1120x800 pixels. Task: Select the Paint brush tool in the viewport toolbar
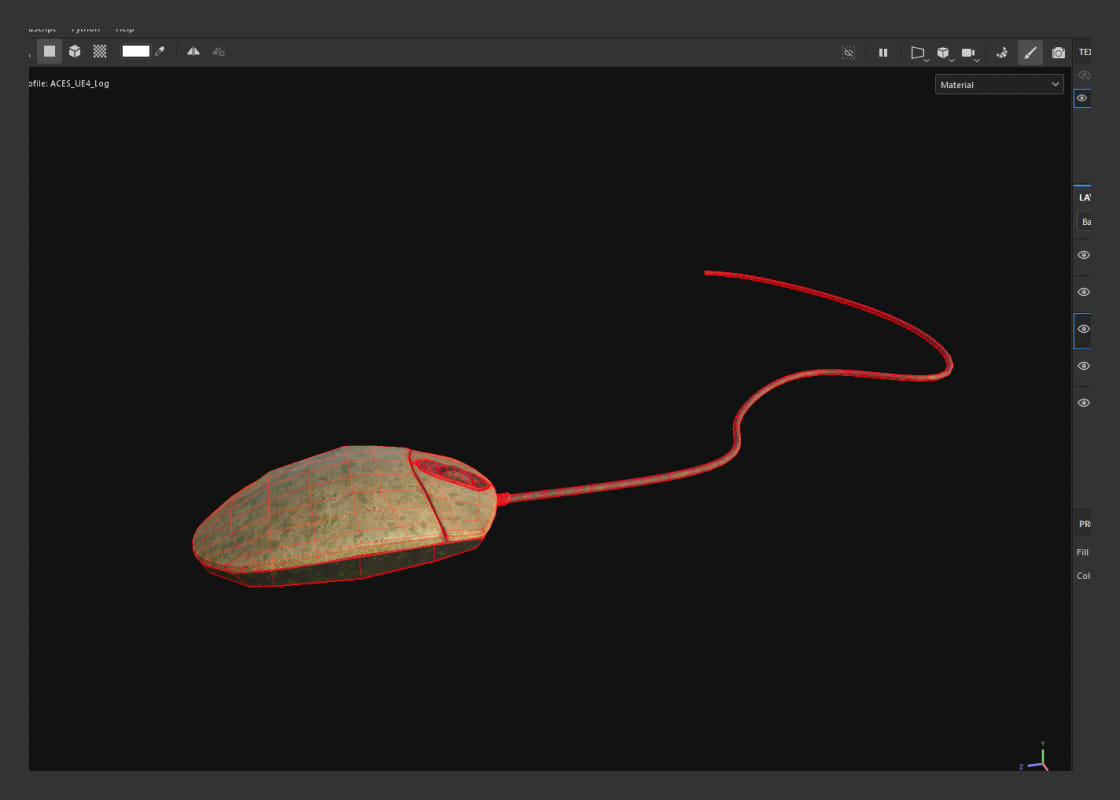point(1030,51)
